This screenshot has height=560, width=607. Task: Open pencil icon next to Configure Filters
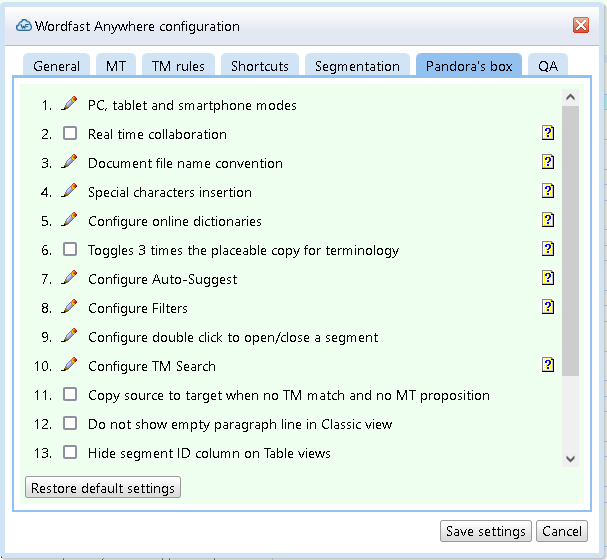tap(69, 307)
